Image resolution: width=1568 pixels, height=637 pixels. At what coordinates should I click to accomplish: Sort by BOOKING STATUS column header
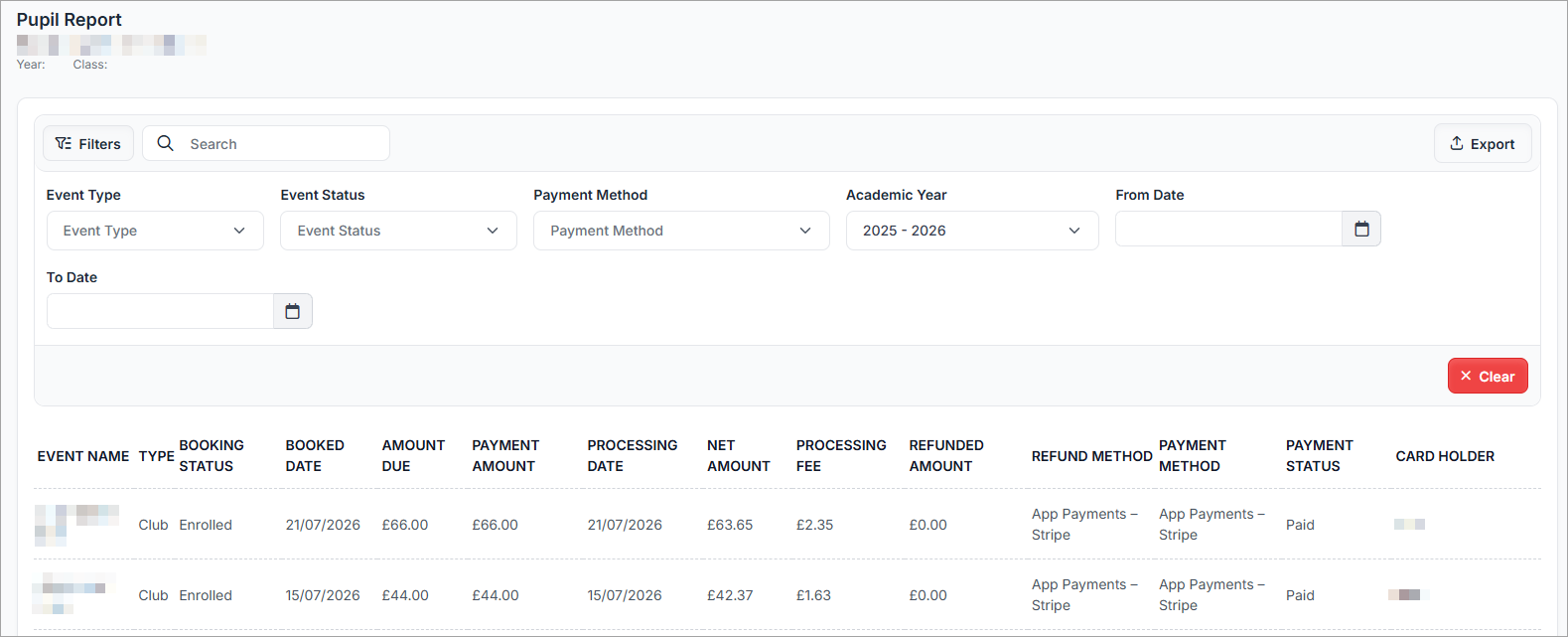tap(212, 455)
